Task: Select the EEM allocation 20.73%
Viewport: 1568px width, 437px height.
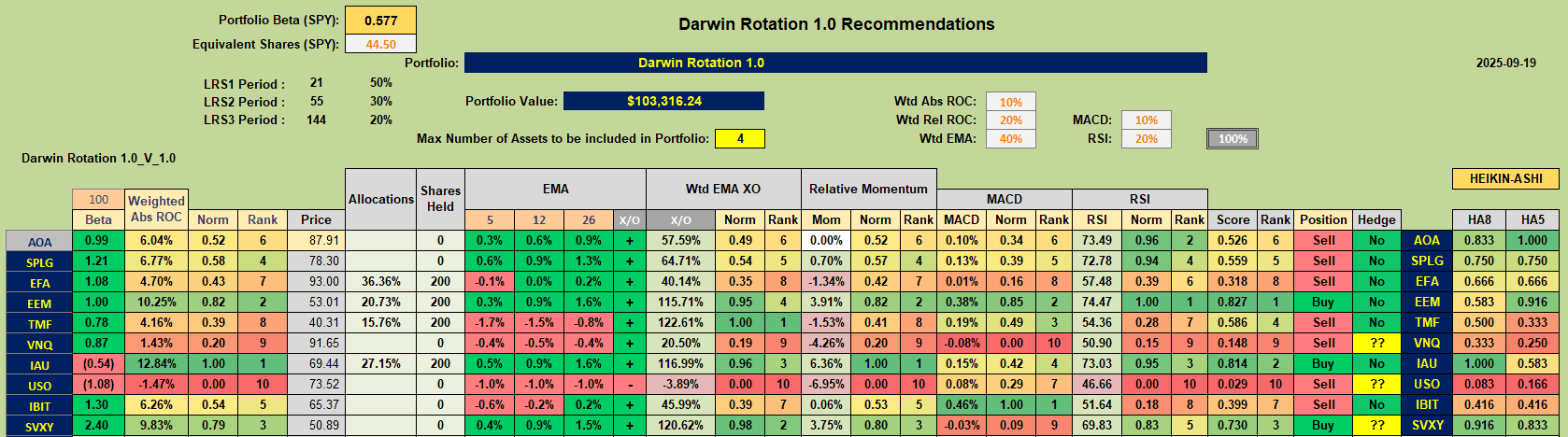Action: tap(380, 302)
